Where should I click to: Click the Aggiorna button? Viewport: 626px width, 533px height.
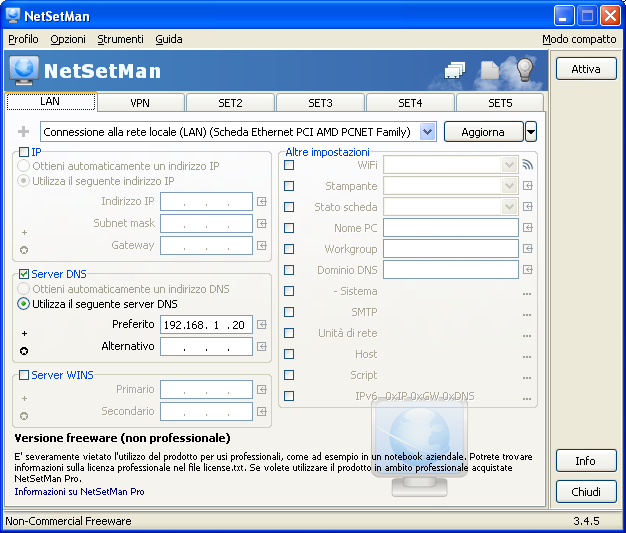click(x=483, y=132)
